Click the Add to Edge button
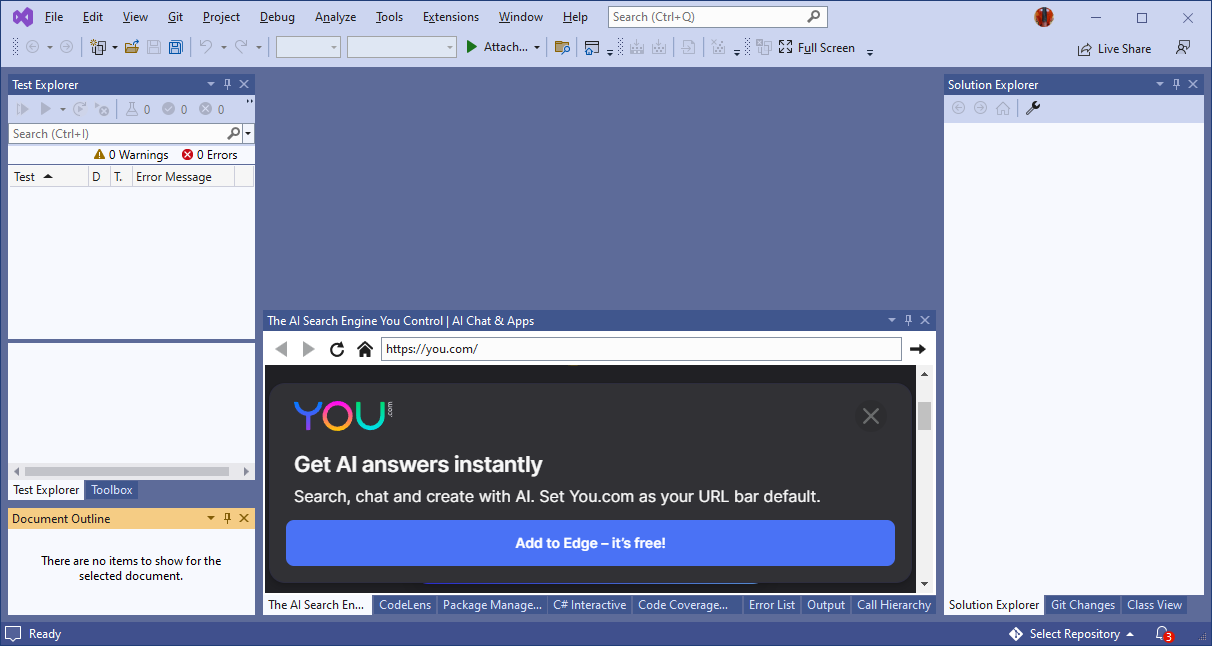 pos(590,543)
